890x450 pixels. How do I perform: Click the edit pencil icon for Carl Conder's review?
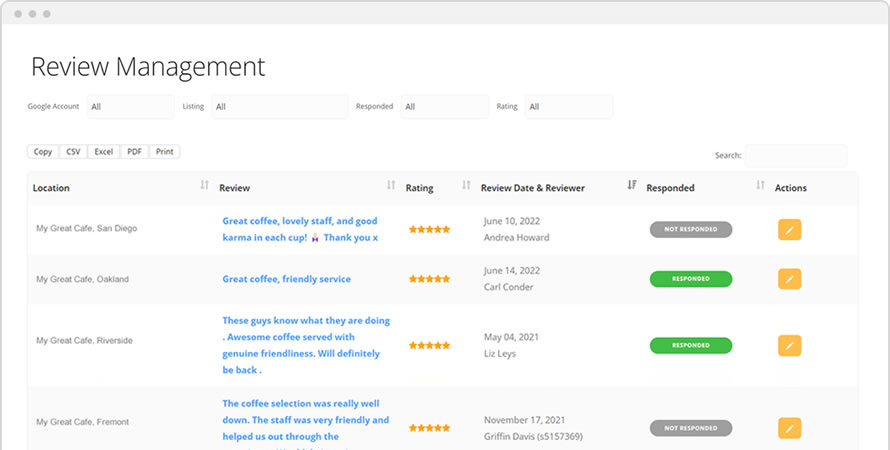coord(789,279)
